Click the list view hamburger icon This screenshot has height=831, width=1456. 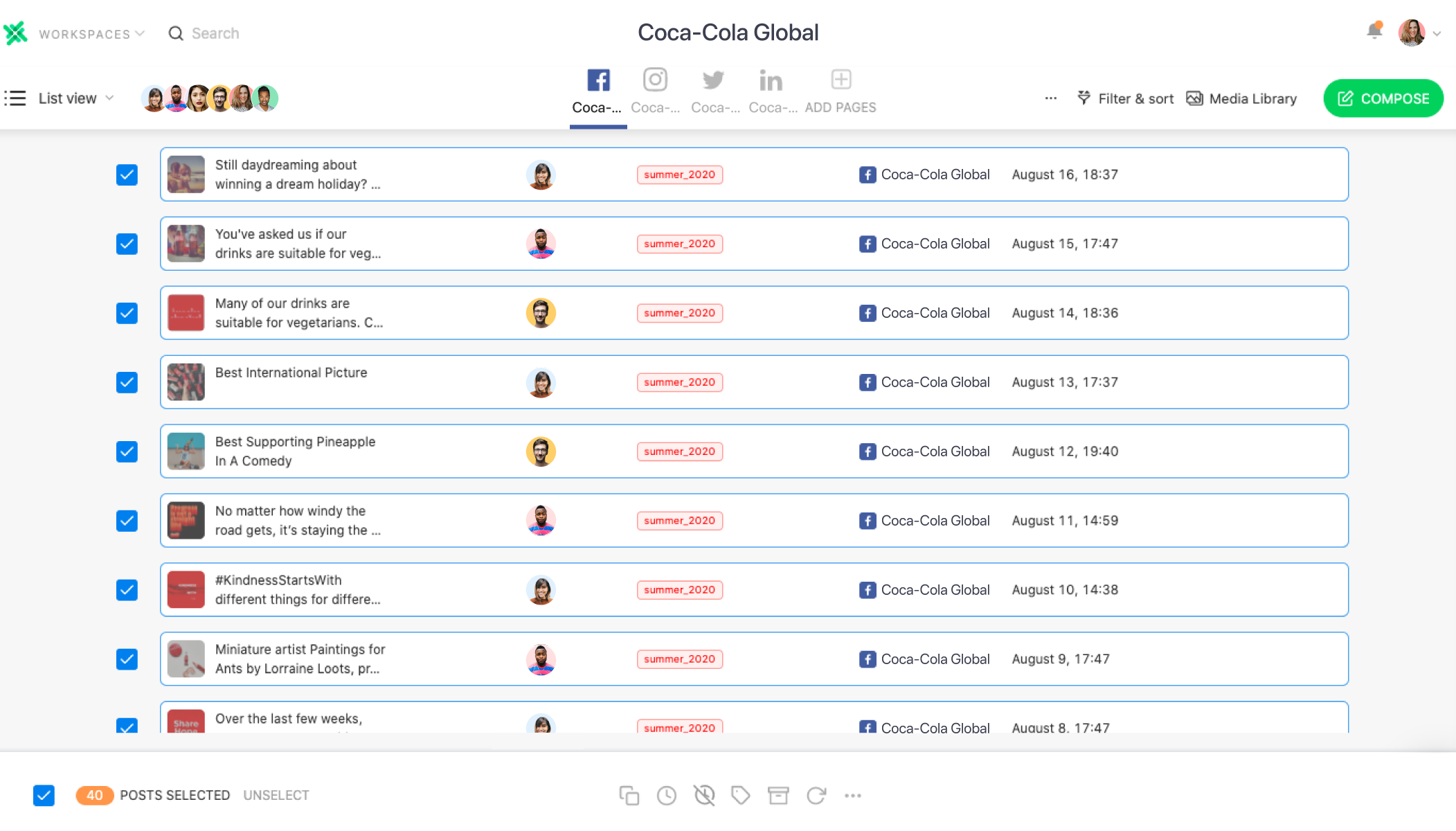(x=15, y=98)
